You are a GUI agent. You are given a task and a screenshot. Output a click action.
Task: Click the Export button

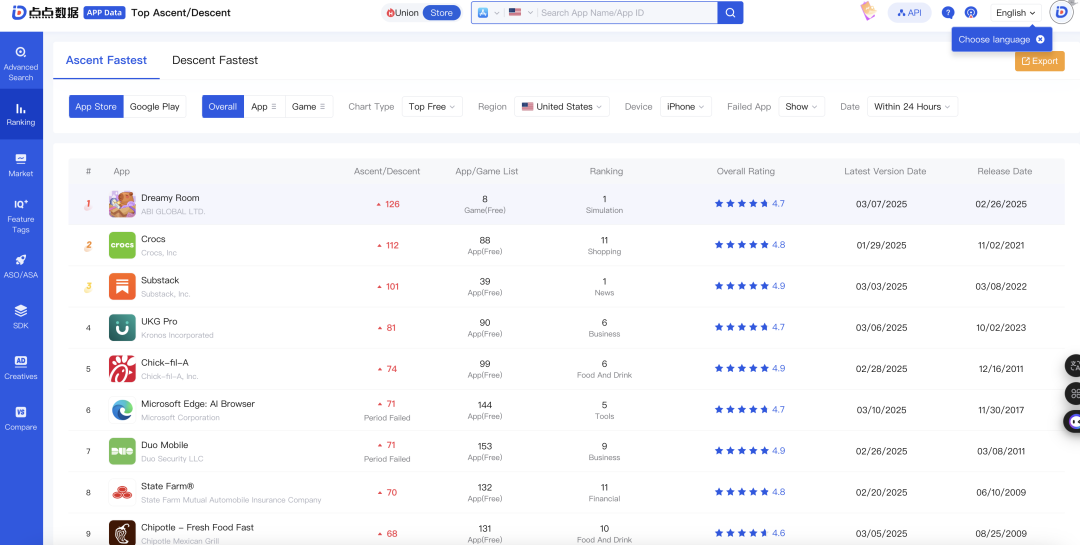tap(1039, 61)
